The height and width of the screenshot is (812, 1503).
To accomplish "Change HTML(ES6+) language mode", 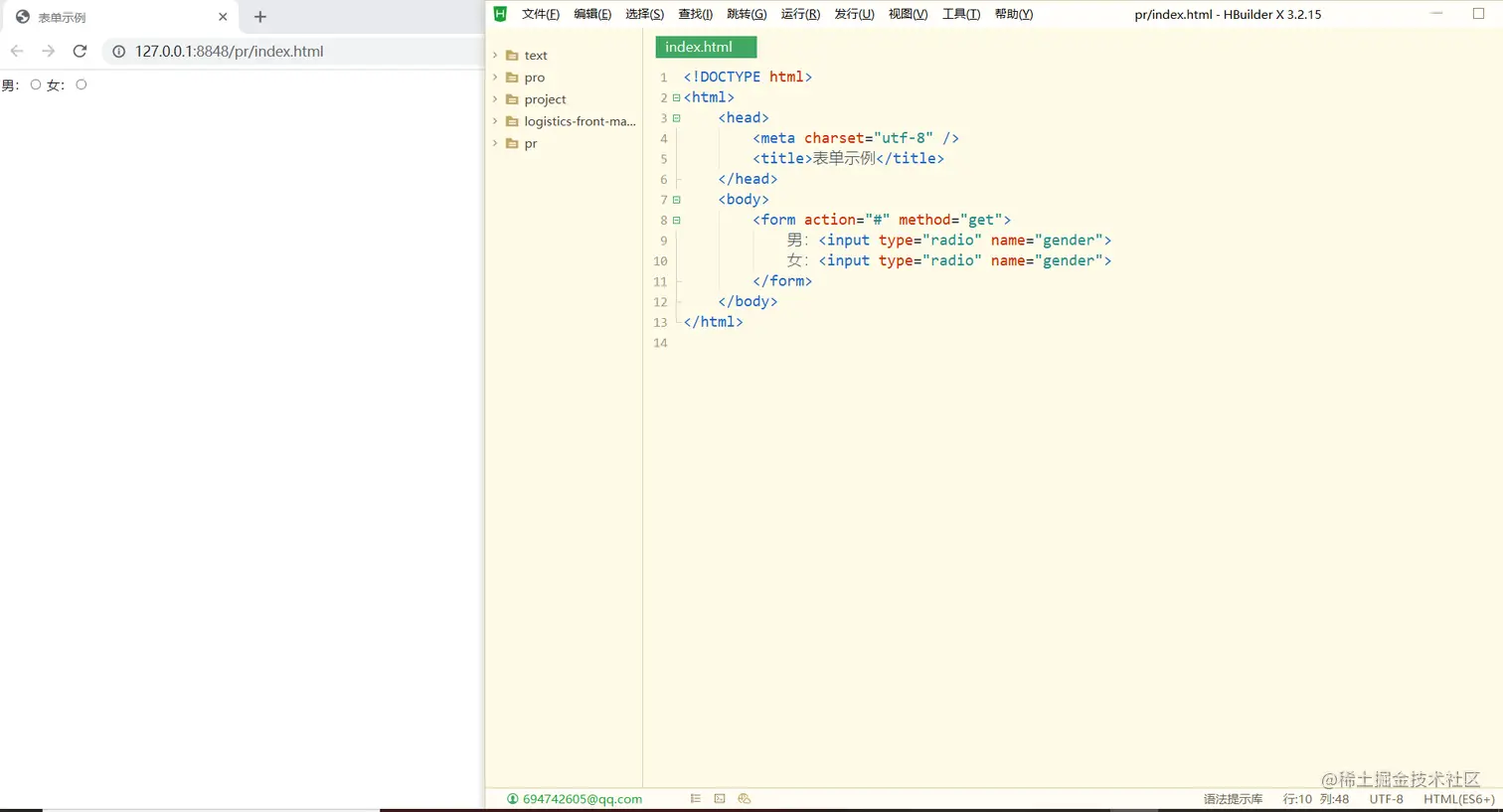I will click(1458, 799).
